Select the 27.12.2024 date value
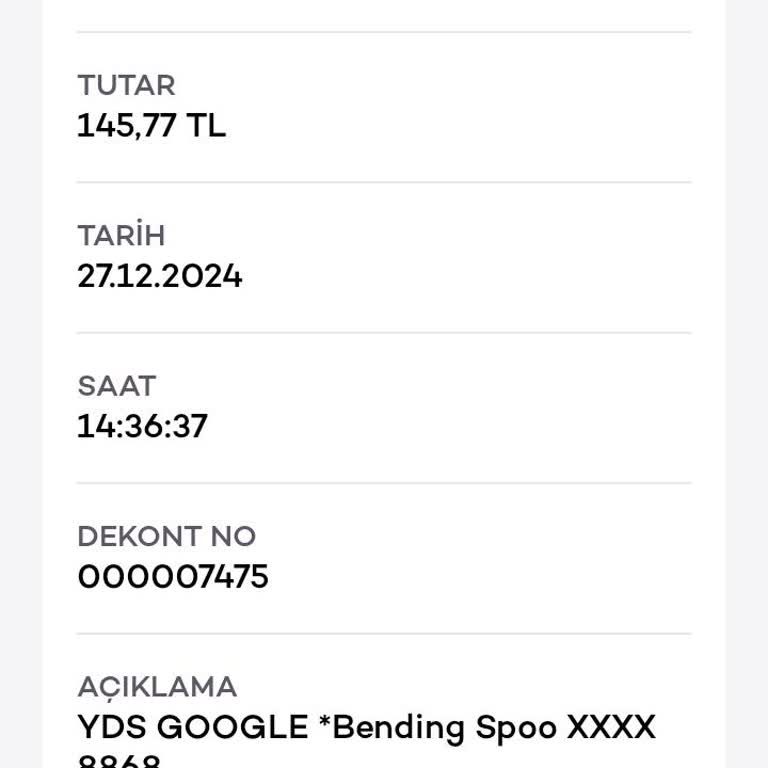The height and width of the screenshot is (768, 768). click(159, 276)
